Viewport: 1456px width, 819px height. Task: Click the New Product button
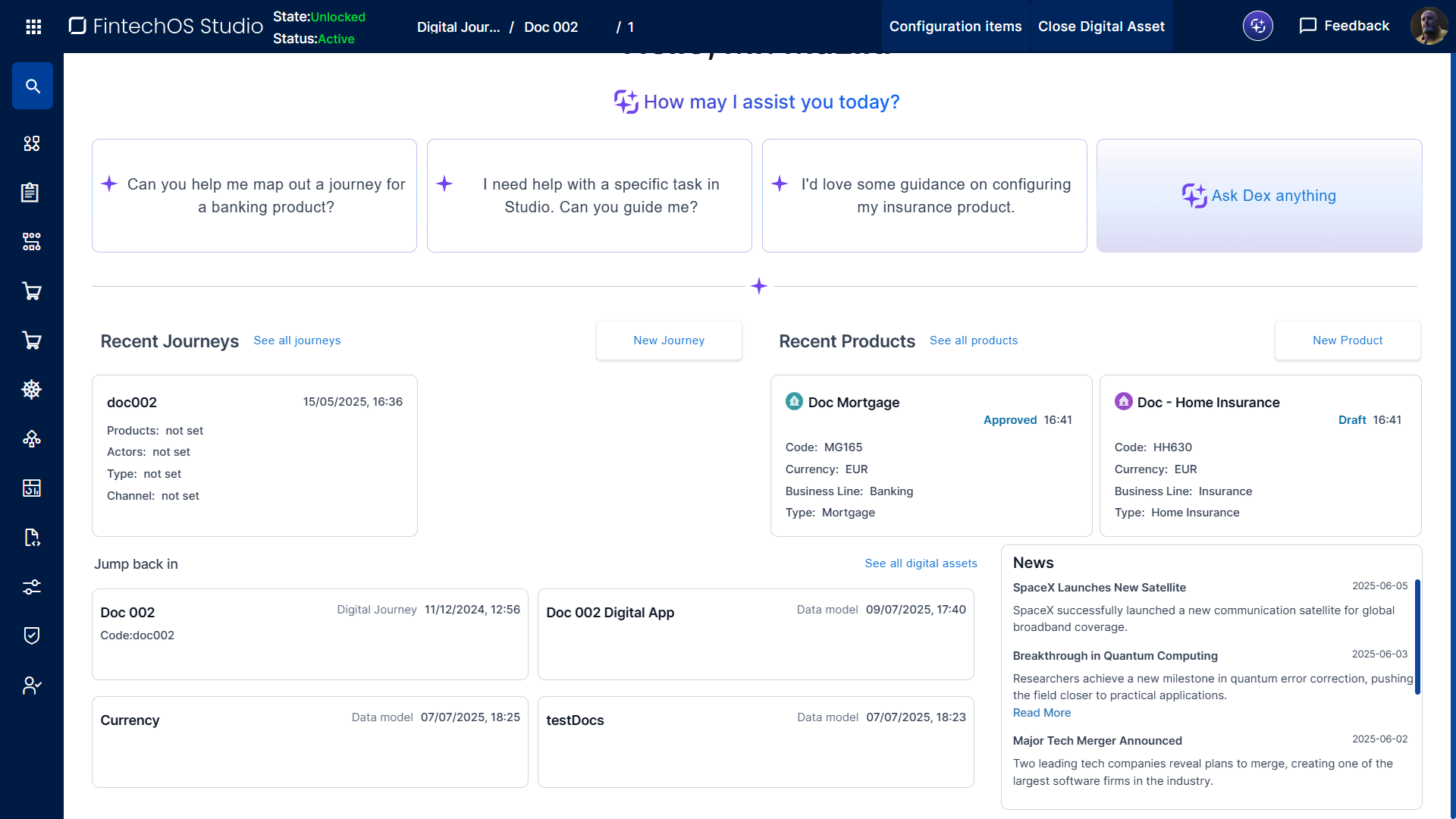1347,340
